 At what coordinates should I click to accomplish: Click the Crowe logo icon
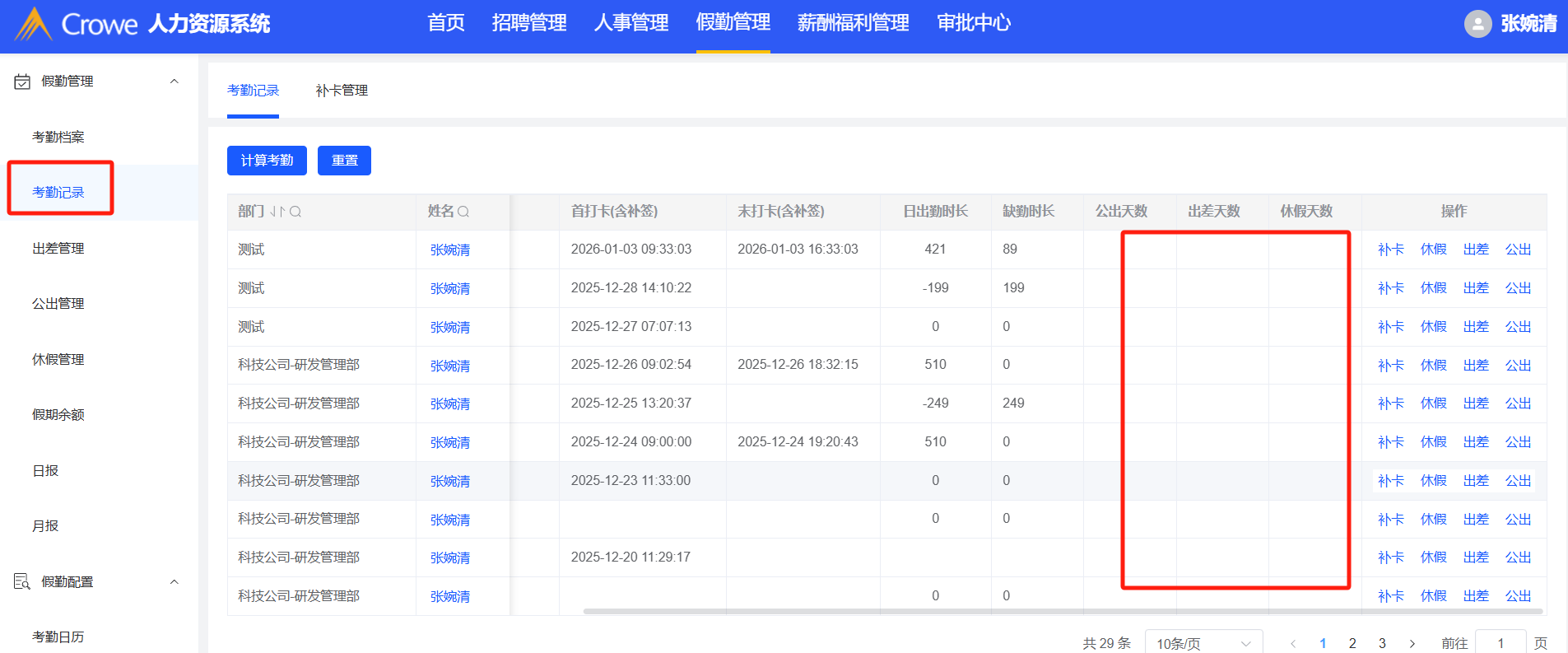pos(34,24)
